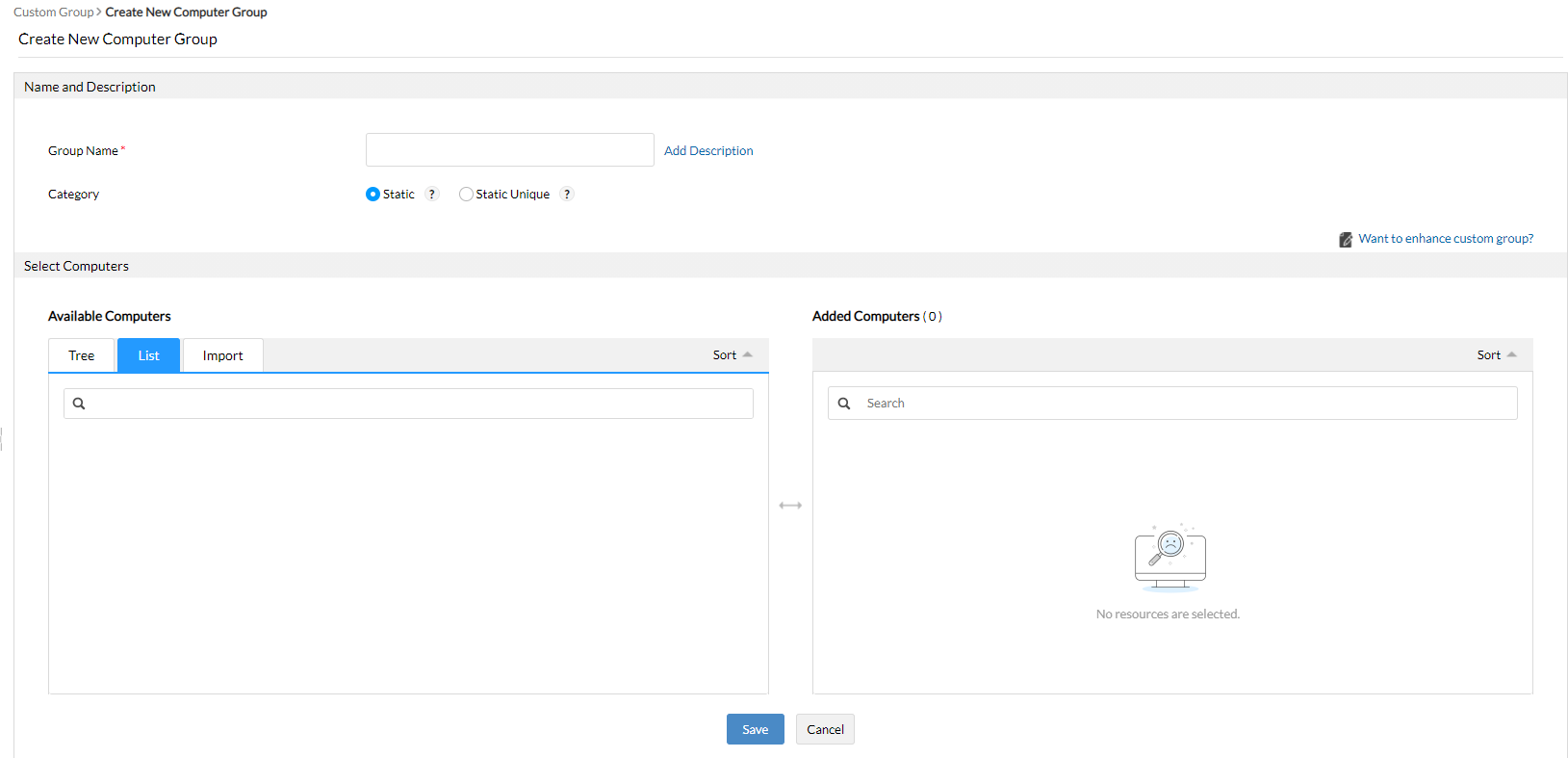Open the Want to enhance custom group link
The height and width of the screenshot is (758, 1568).
[x=1446, y=239]
